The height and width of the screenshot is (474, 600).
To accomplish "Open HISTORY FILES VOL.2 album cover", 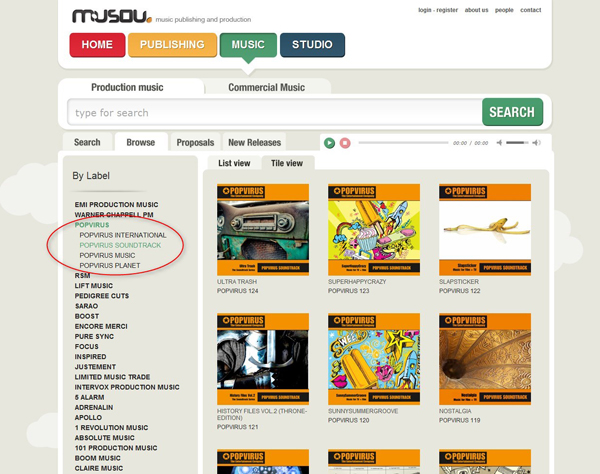I will coord(263,359).
